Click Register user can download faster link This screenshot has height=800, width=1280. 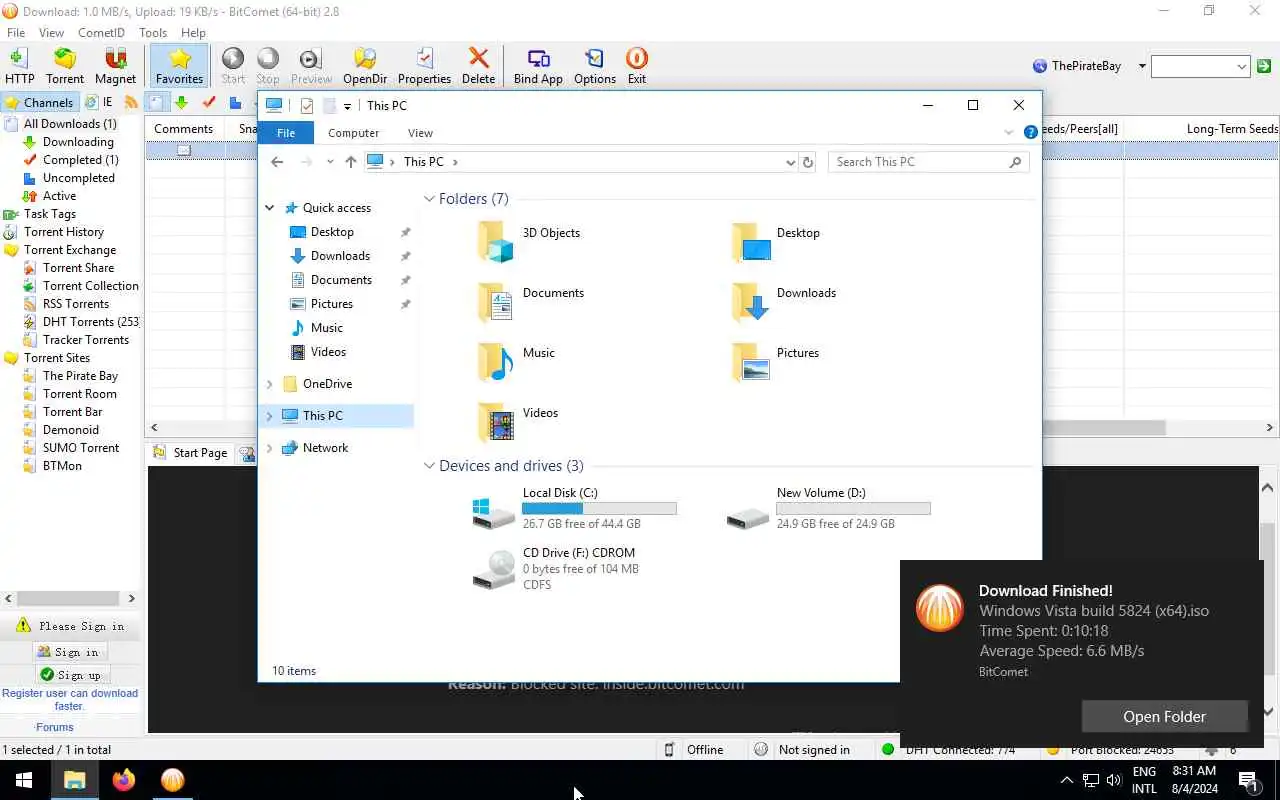pos(70,699)
